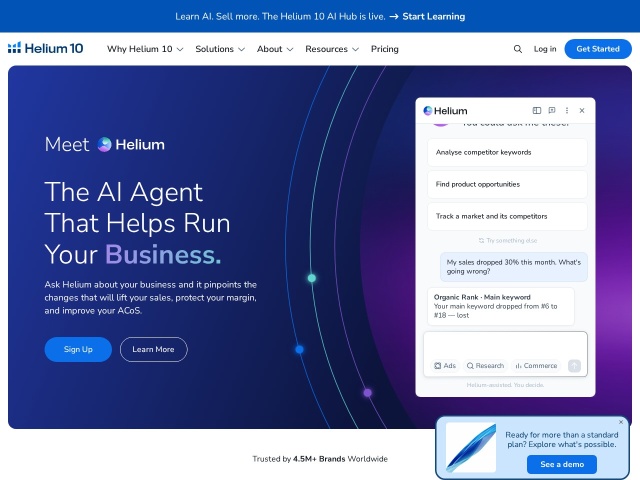Expand the Solutions dropdown
The image size is (640, 480).
pos(220,49)
